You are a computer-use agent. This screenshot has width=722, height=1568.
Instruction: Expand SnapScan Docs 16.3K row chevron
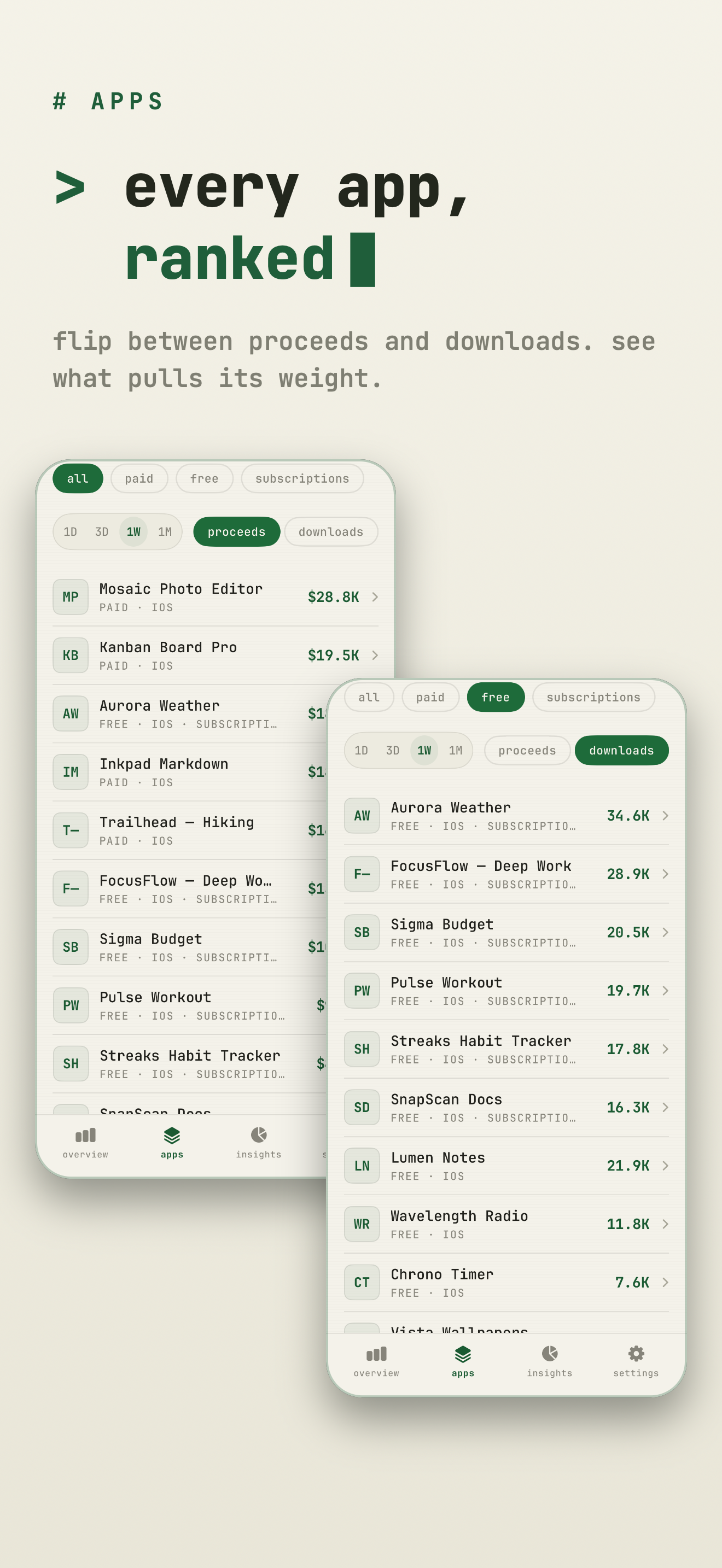(665, 1108)
